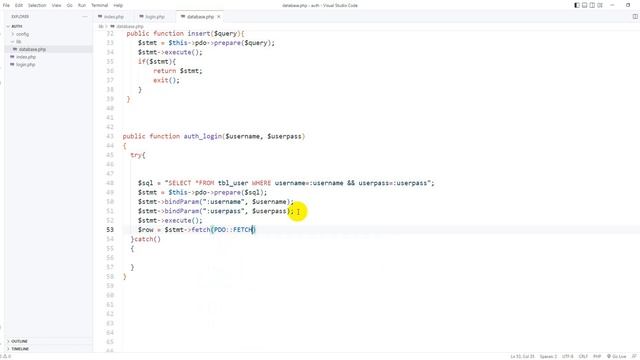Open the customize layout icon
This screenshot has height=360, width=640.
[x=600, y=5]
